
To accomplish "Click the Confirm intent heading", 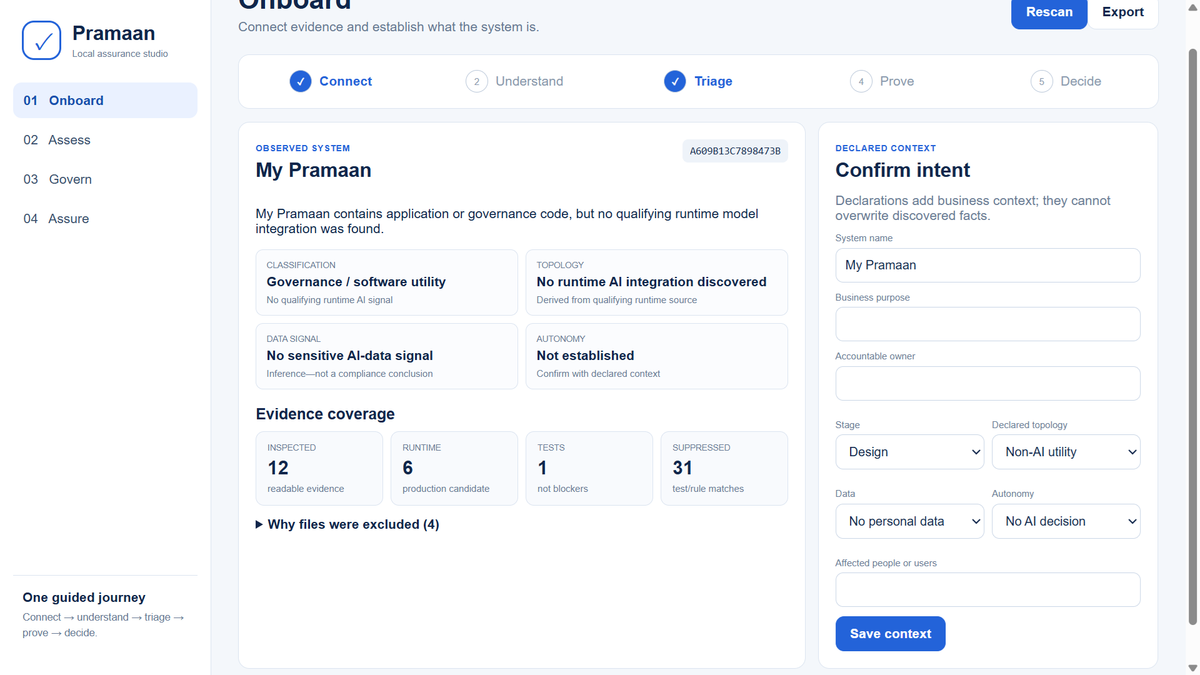I will tap(903, 170).
